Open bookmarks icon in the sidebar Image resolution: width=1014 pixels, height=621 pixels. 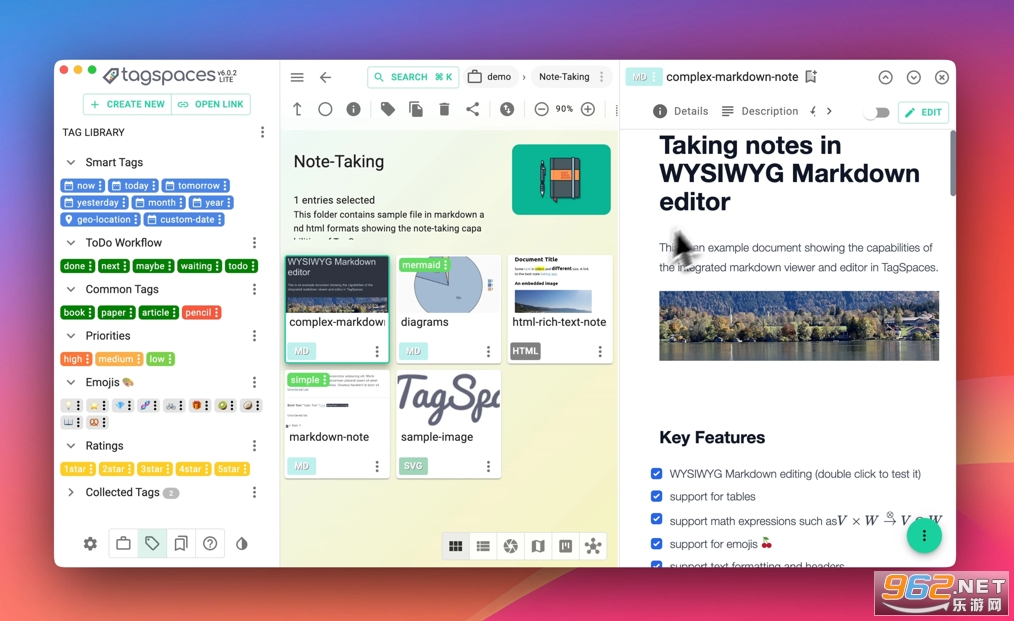click(181, 543)
